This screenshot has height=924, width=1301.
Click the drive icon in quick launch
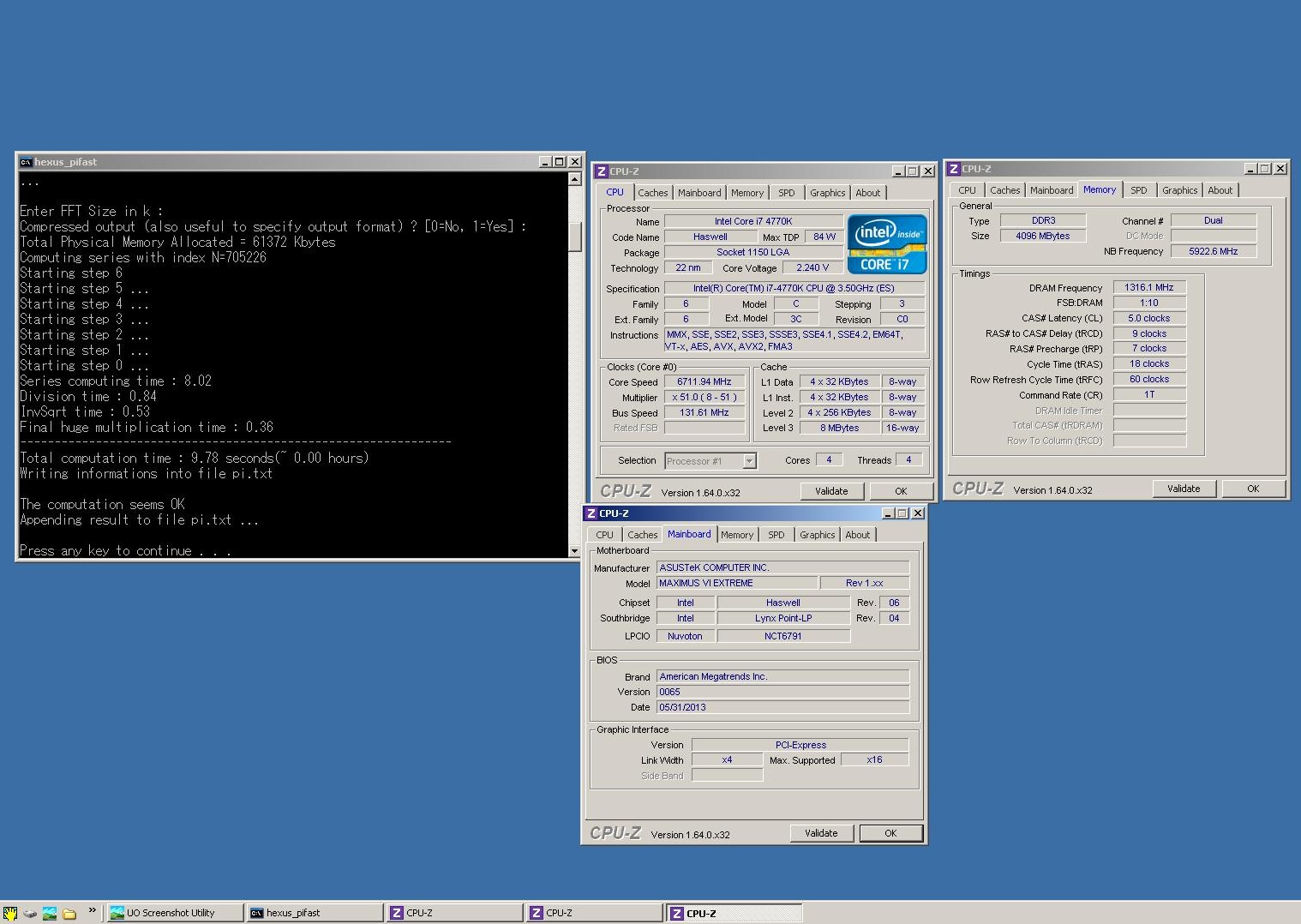tap(30, 913)
